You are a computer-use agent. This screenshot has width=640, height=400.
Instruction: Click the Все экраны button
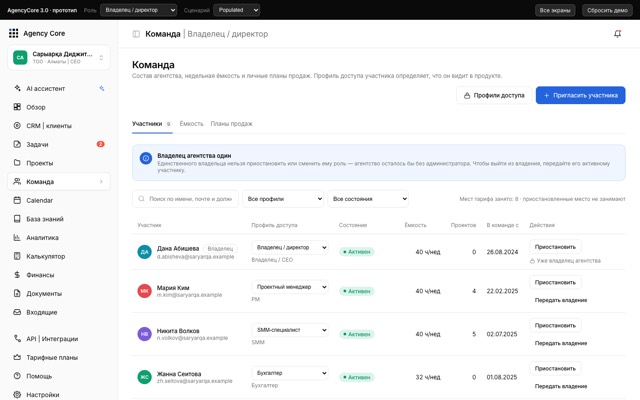(x=555, y=10)
